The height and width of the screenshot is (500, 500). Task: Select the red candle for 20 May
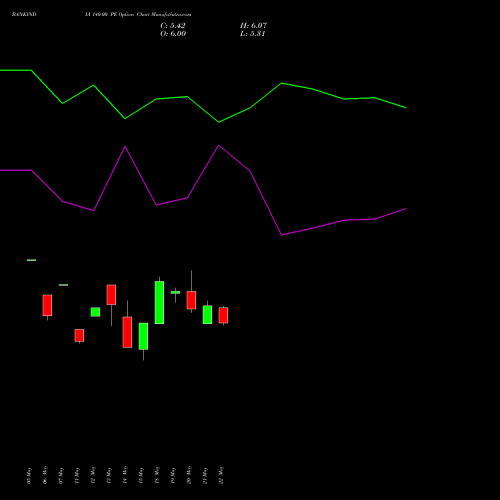(x=191, y=300)
